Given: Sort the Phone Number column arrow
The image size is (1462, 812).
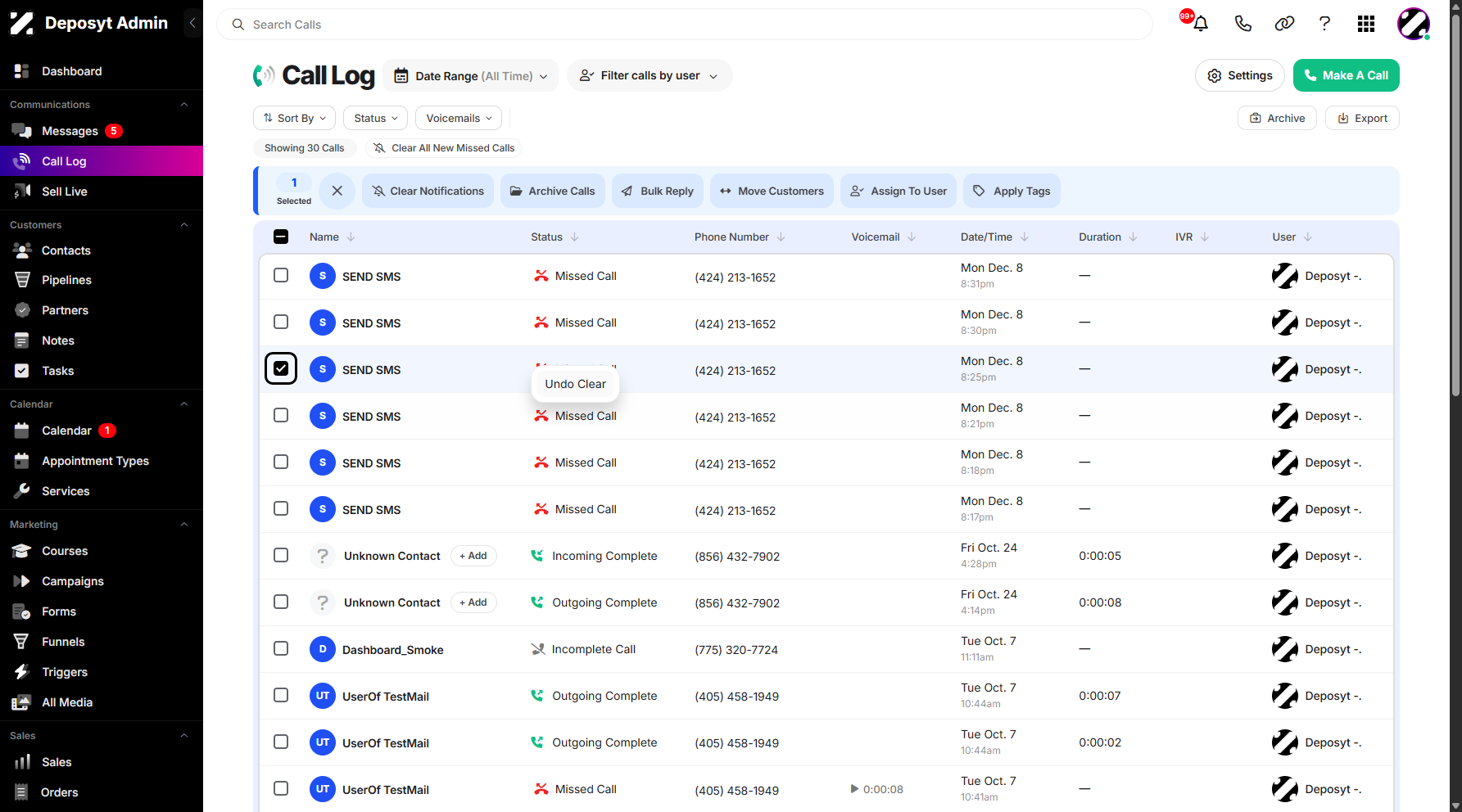Looking at the screenshot, I should [781, 237].
